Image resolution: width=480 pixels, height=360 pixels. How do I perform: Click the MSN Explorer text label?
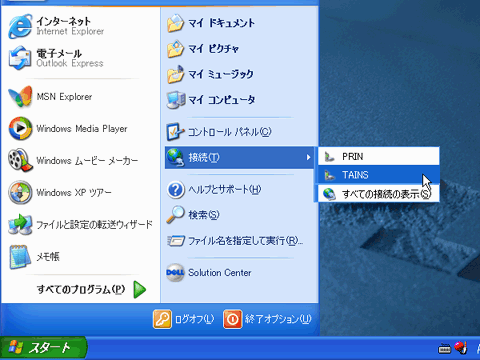(64, 97)
